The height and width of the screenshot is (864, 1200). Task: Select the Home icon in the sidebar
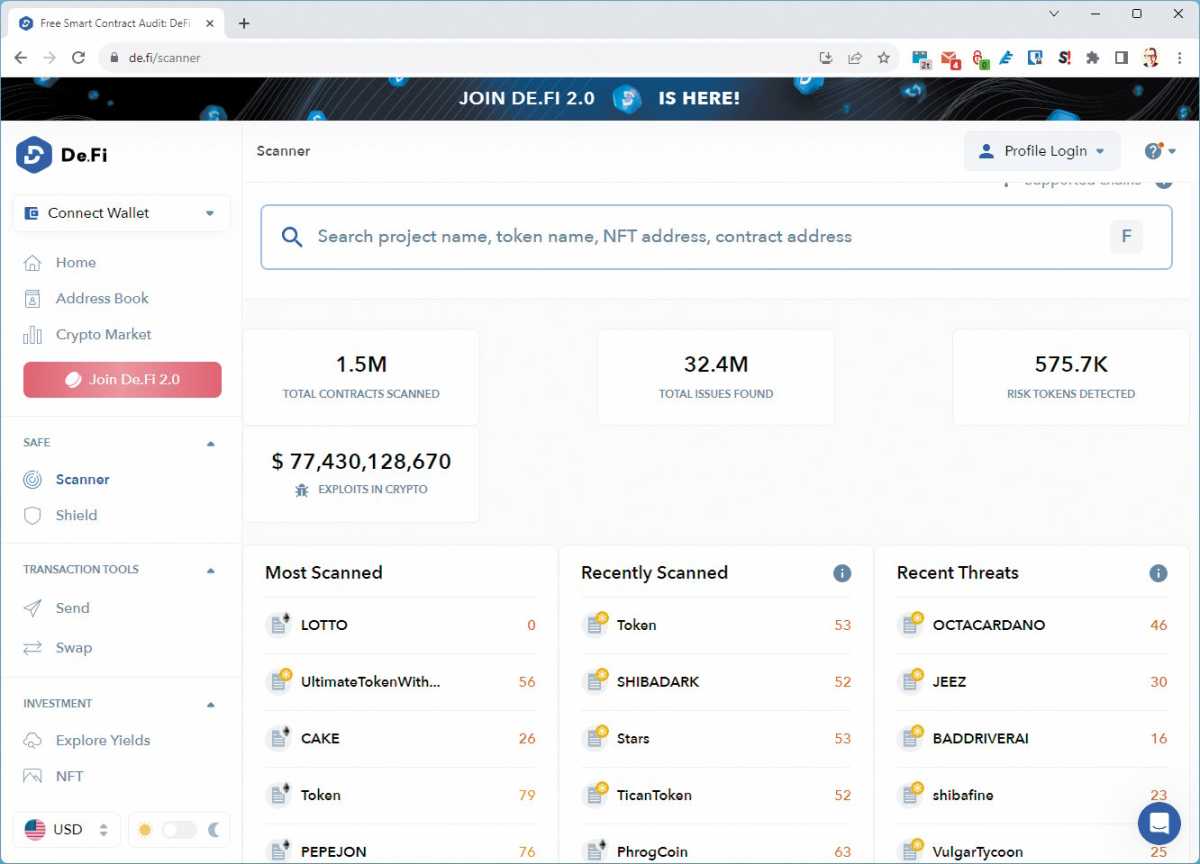tap(34, 262)
